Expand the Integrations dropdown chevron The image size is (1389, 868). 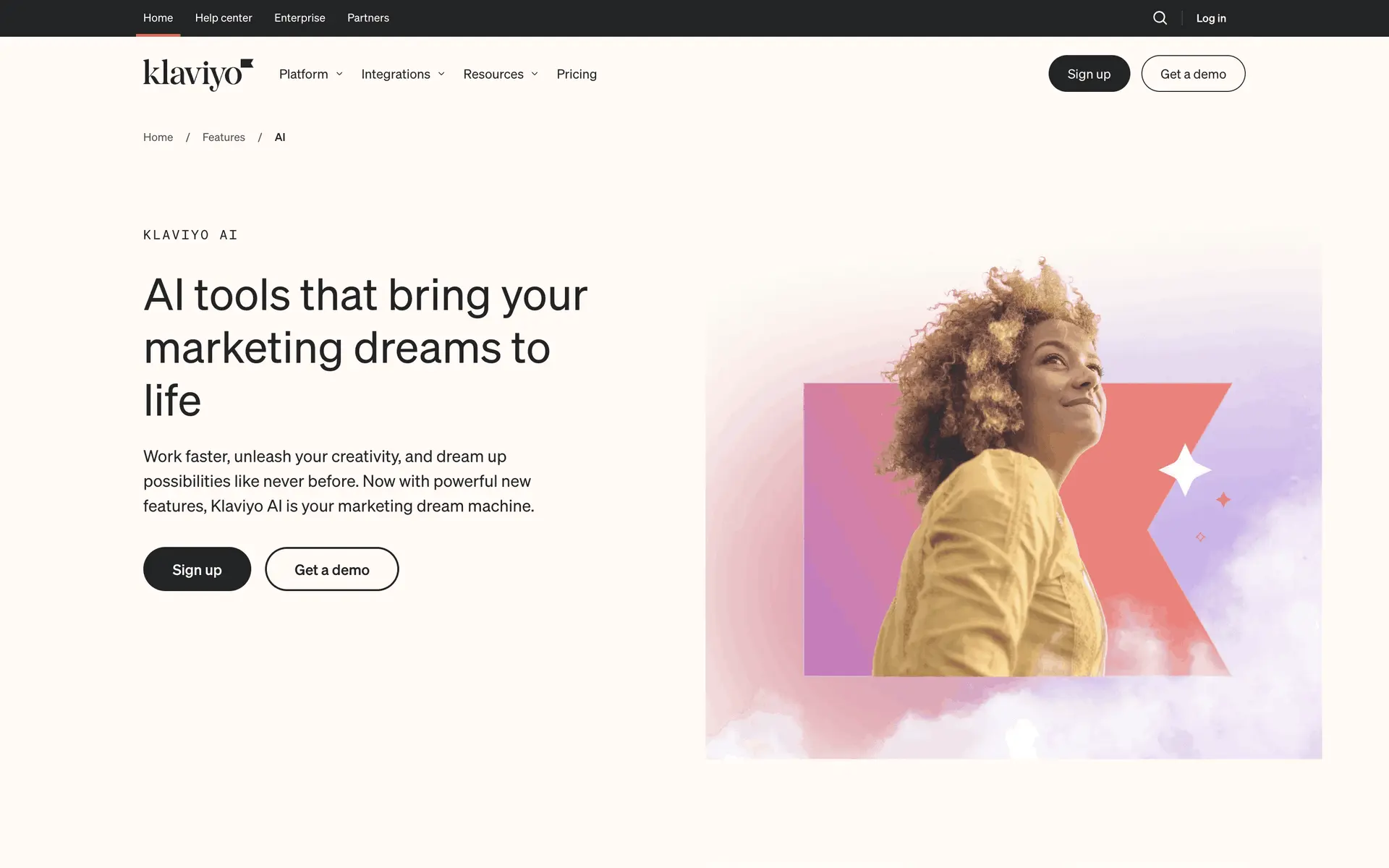(441, 74)
